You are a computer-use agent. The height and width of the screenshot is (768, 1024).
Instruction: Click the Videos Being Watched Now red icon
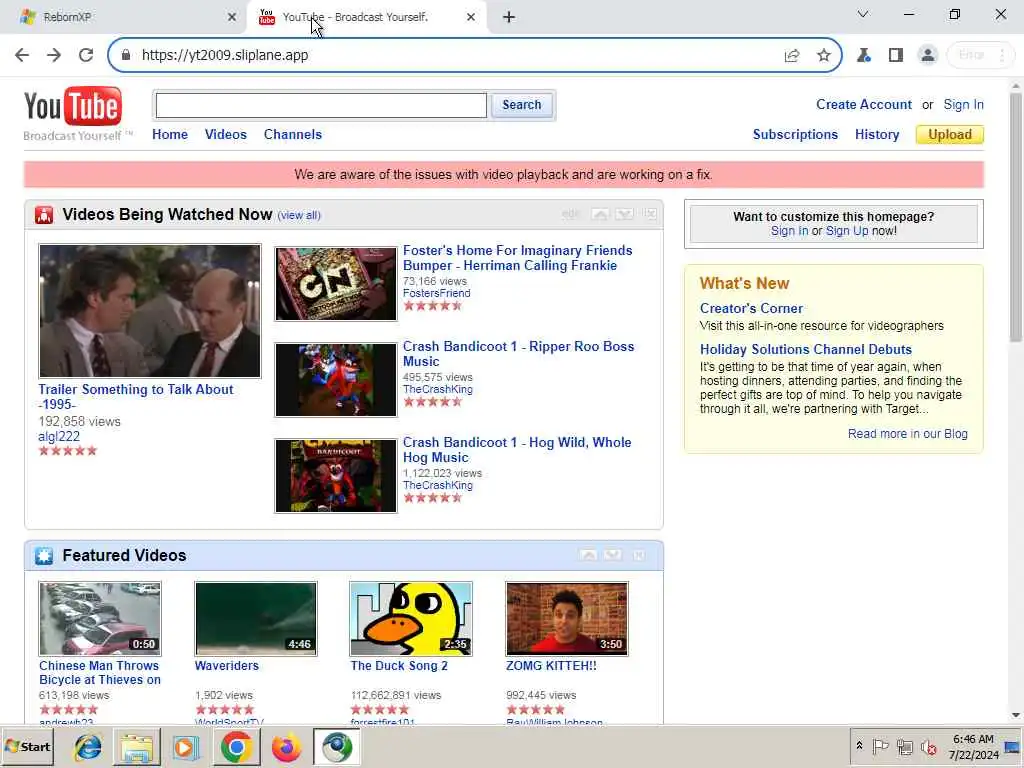(44, 215)
